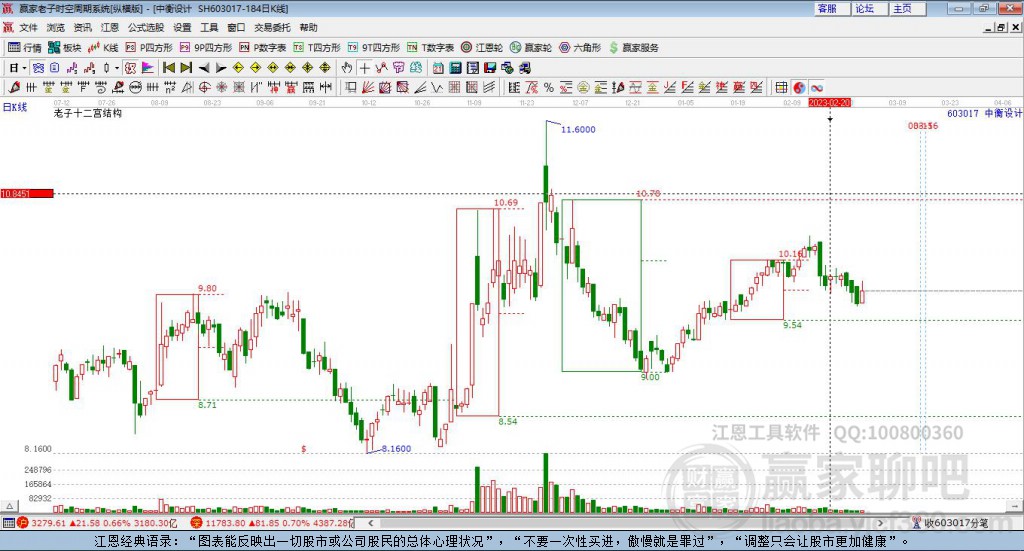
Task: Click 老子十二宫结构 indicator label
Action: pyautogui.click(x=88, y=113)
